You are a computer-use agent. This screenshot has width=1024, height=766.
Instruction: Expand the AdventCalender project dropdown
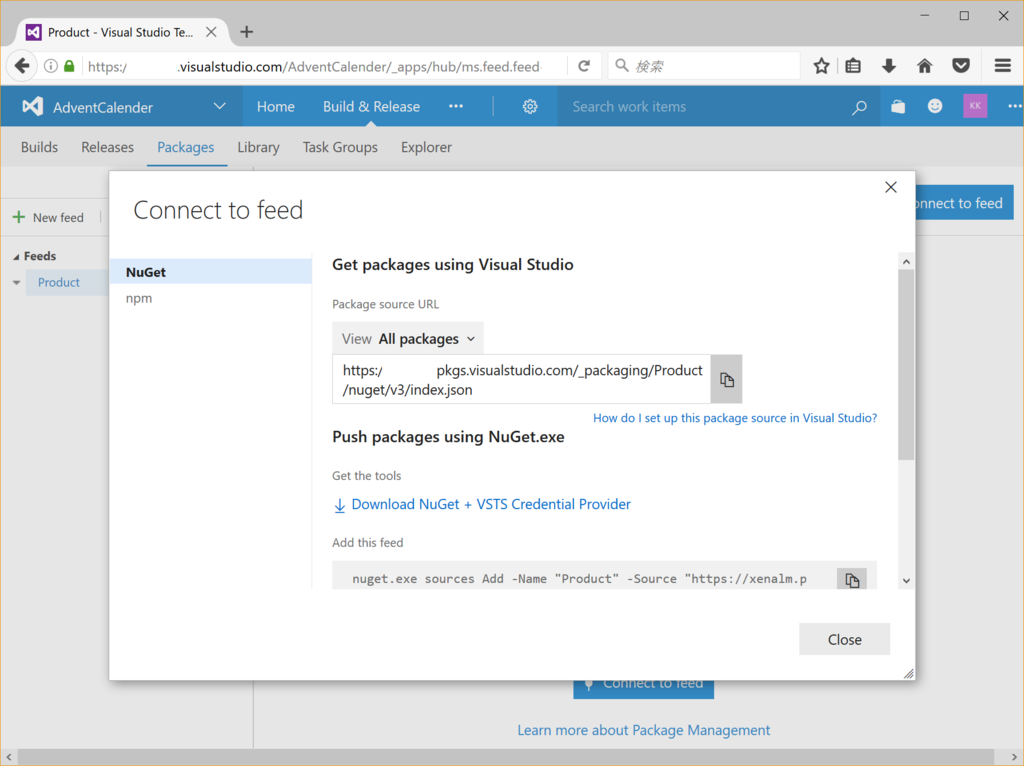tap(219, 106)
